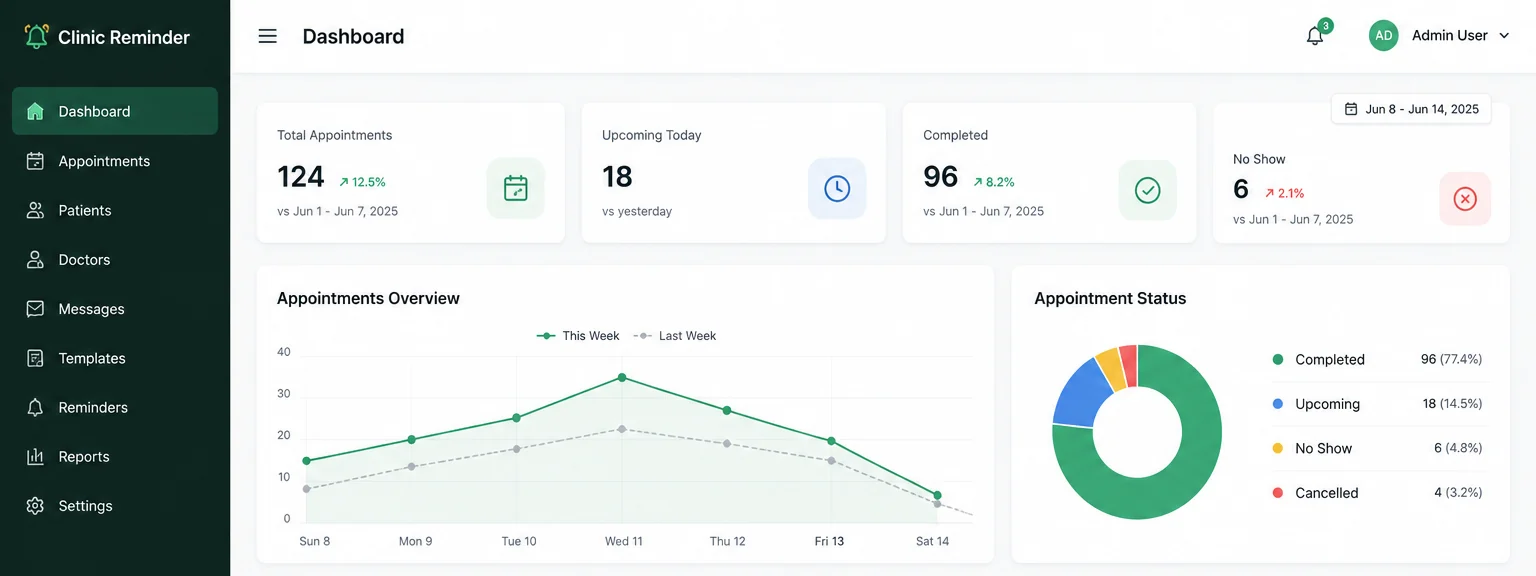Toggle the This Week legend series
Screen dimensions: 1536x576
578,336
